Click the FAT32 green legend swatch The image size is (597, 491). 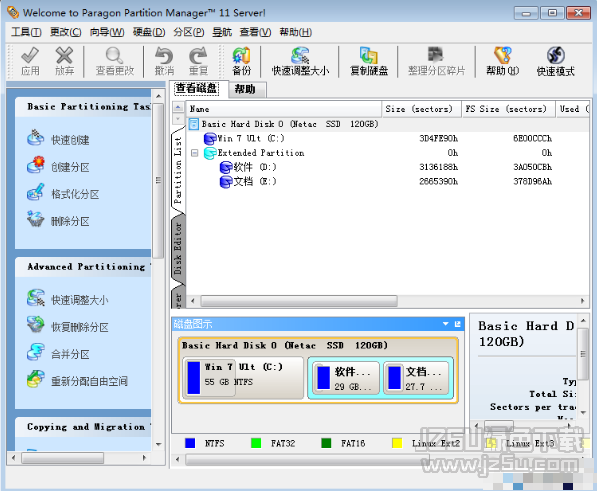[x=256, y=443]
